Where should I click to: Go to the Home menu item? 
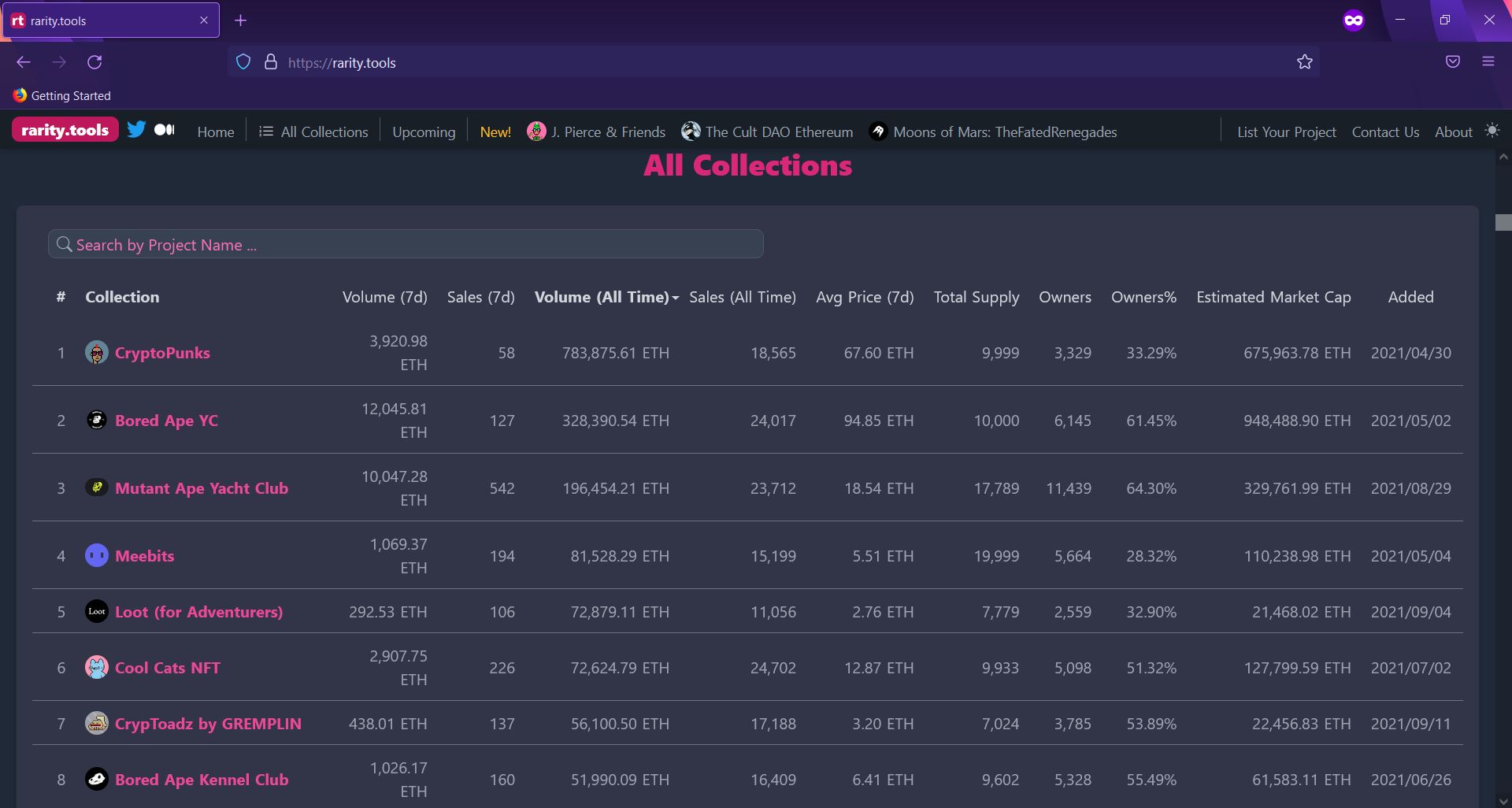tap(216, 132)
